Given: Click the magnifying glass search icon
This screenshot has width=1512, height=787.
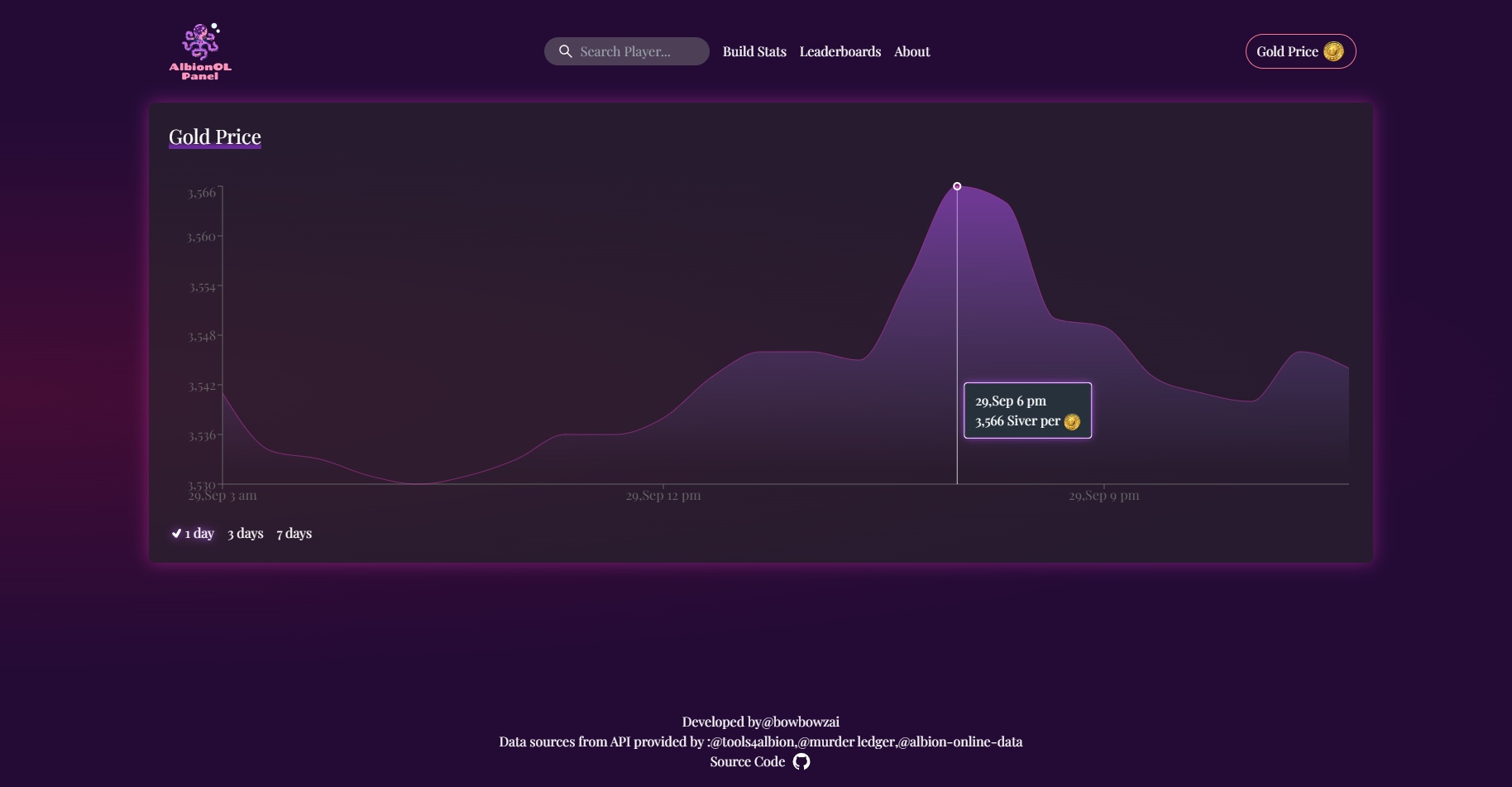Looking at the screenshot, I should pyautogui.click(x=565, y=50).
